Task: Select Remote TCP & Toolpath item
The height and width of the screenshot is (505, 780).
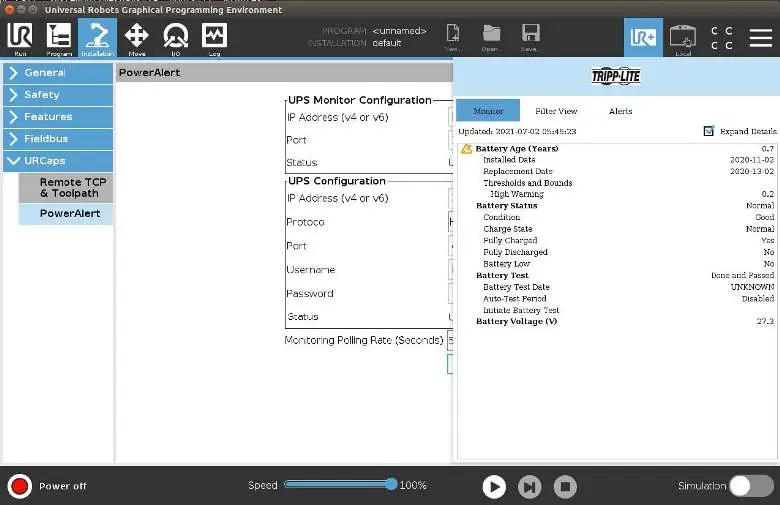Action: point(66,188)
